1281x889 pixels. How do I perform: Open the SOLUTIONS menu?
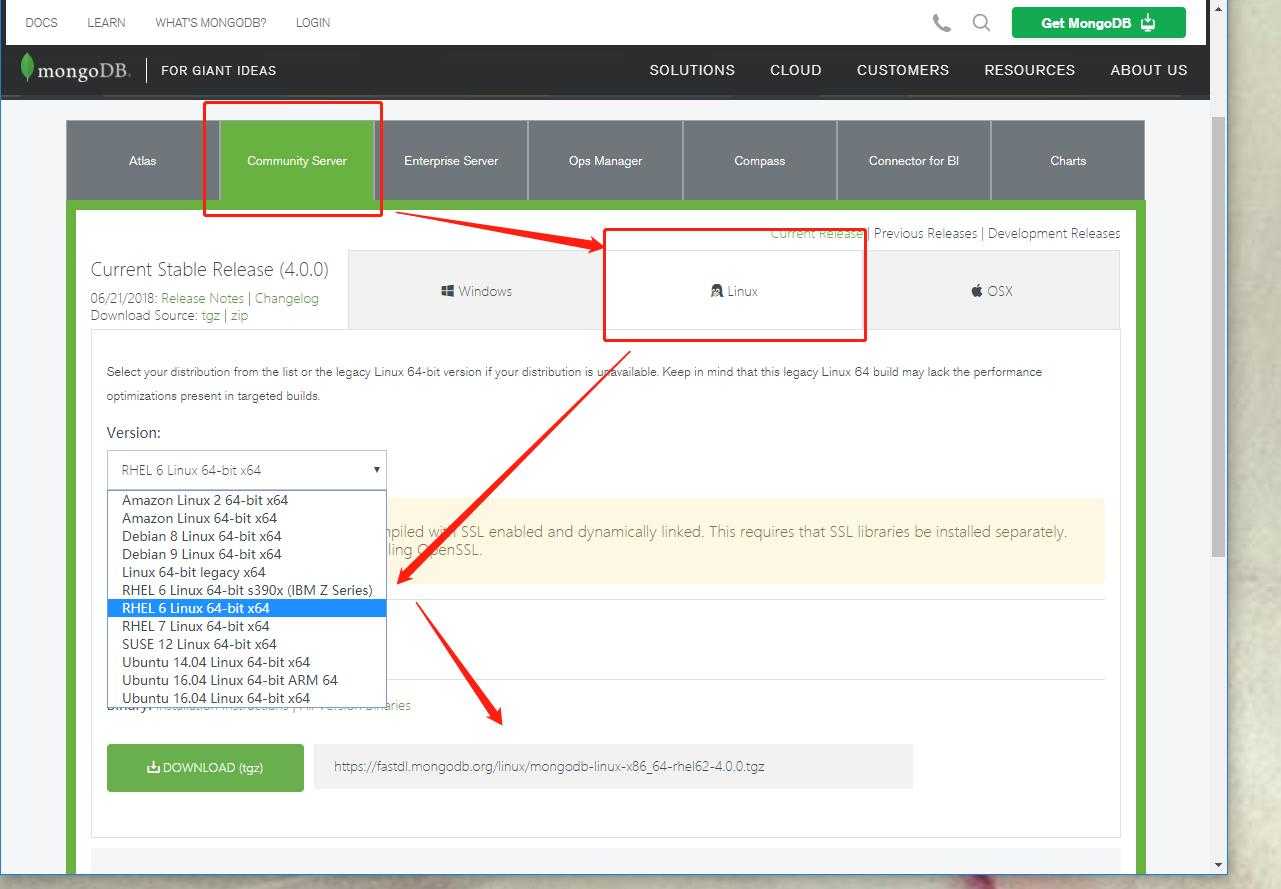692,70
